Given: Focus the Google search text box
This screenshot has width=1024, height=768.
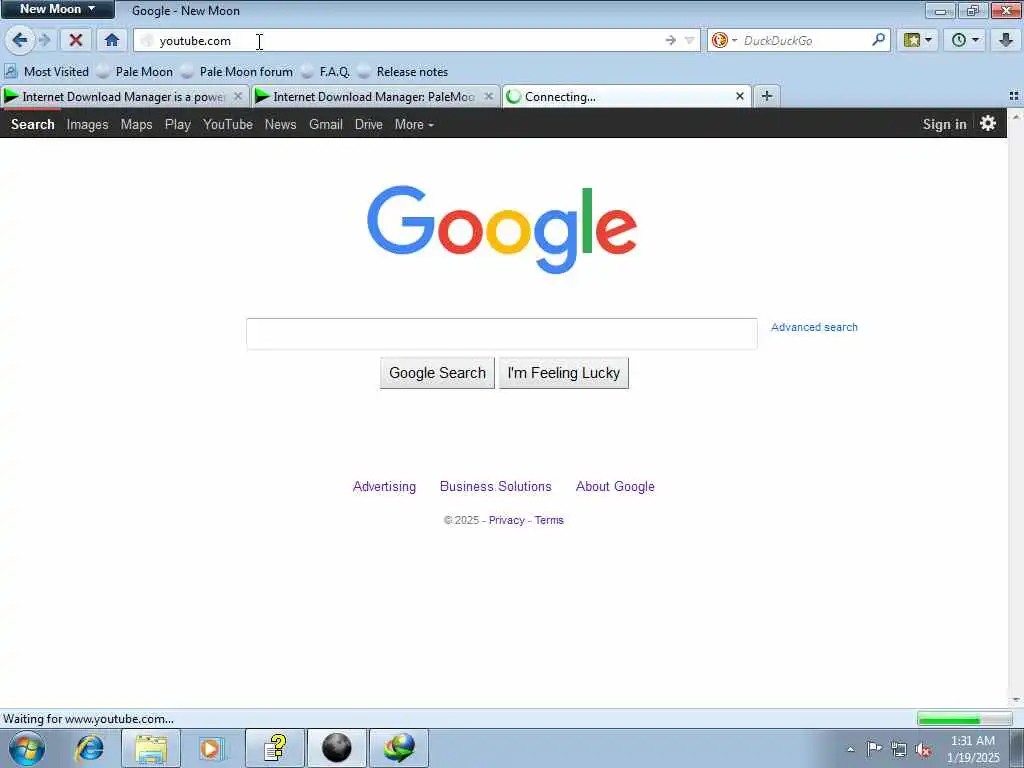Looking at the screenshot, I should point(502,334).
